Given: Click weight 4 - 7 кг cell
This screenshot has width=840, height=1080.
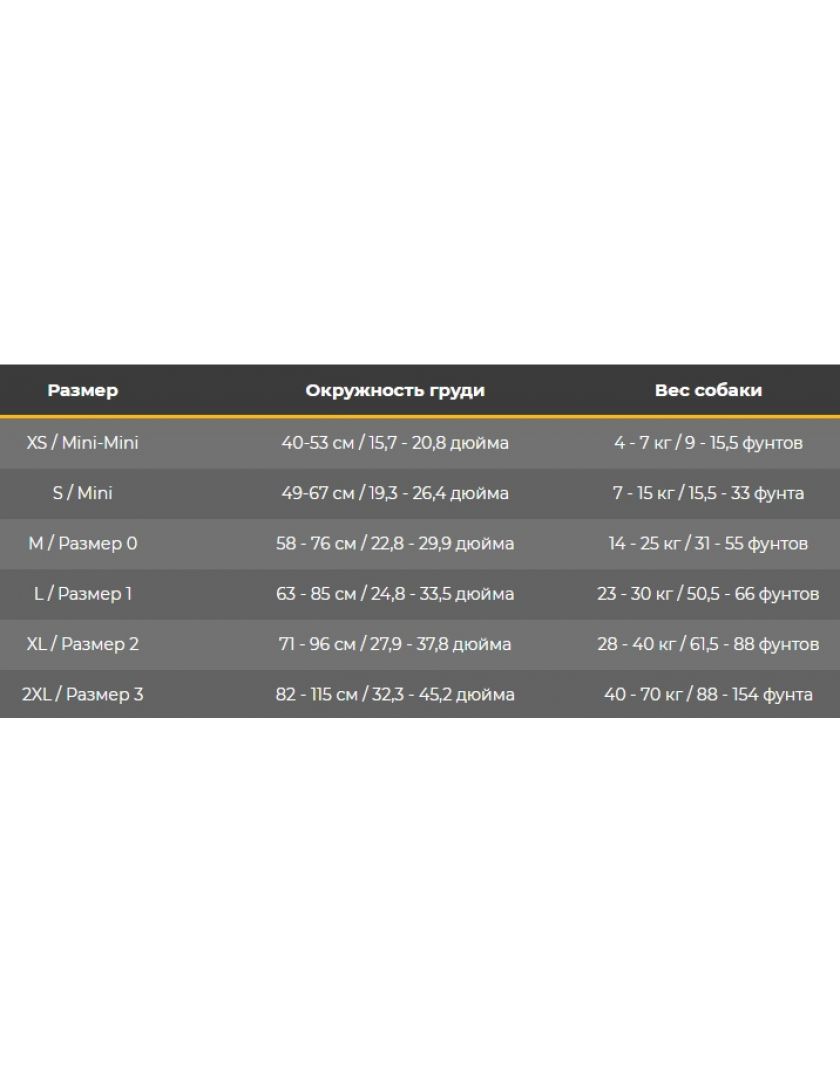Looking at the screenshot, I should [708, 443].
